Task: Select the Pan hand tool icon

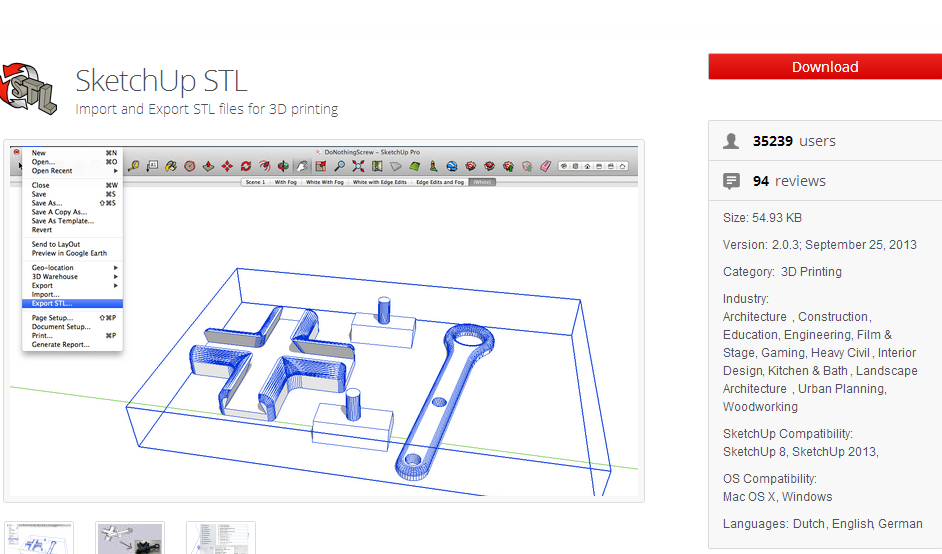Action: click(302, 166)
